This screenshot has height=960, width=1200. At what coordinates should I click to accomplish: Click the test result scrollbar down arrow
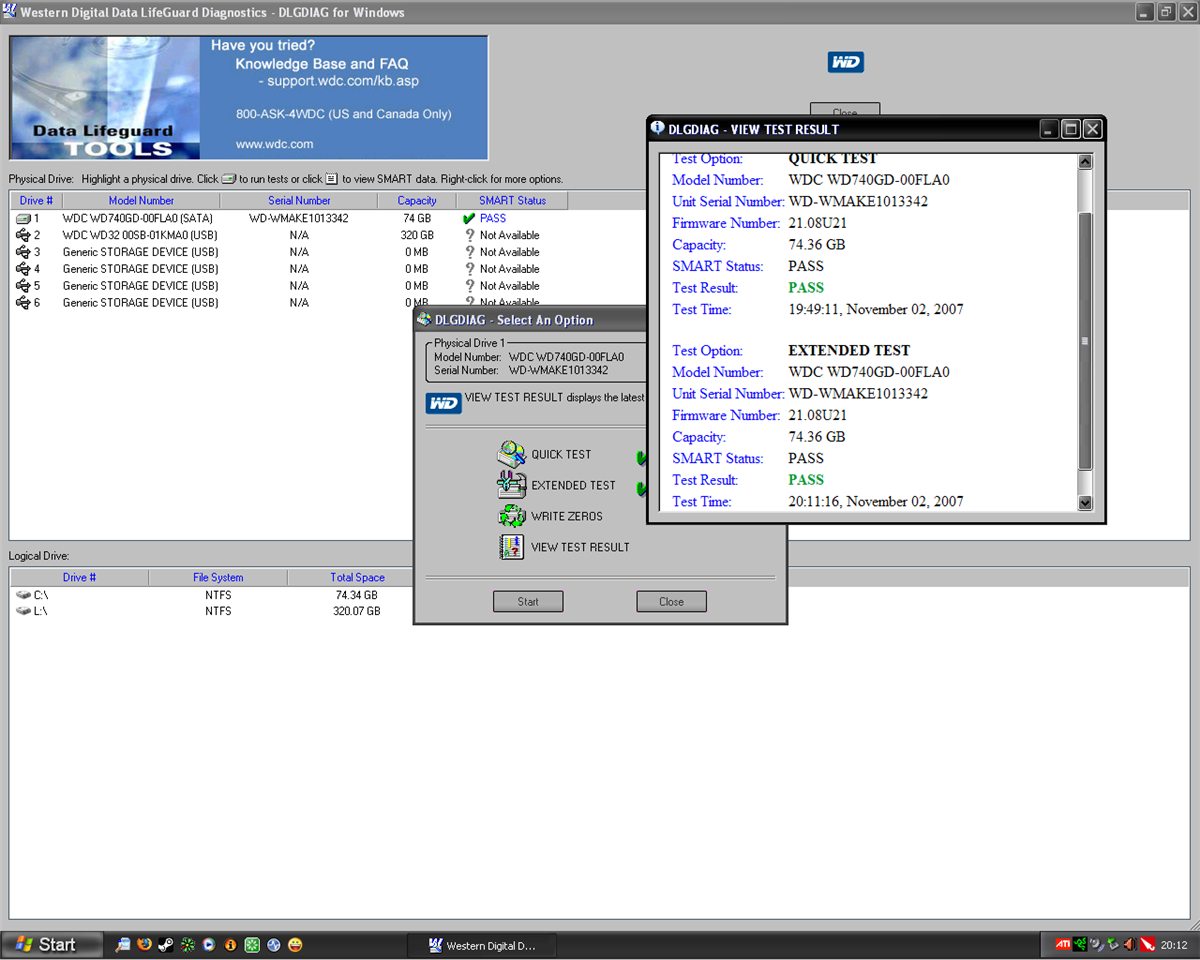pos(1086,503)
